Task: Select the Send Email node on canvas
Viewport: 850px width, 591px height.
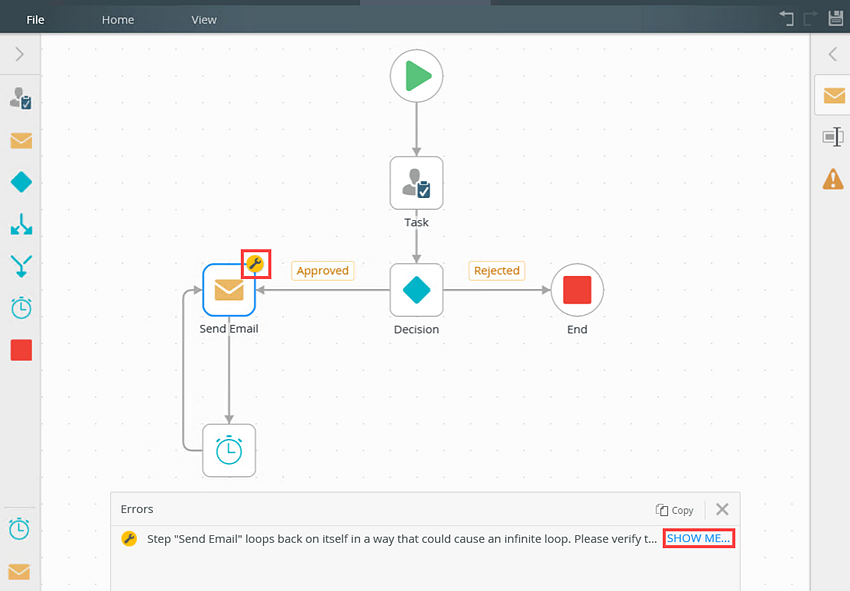Action: coord(229,290)
